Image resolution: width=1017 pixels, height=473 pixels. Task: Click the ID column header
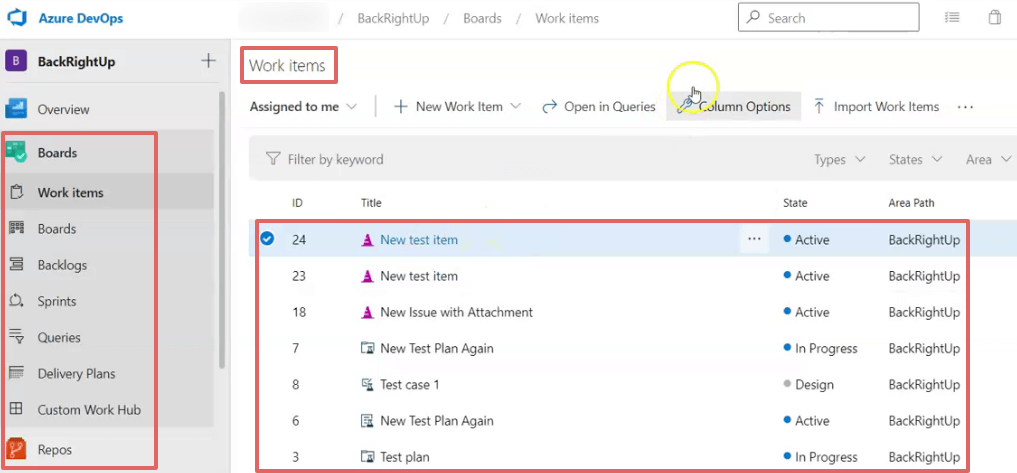coord(297,203)
